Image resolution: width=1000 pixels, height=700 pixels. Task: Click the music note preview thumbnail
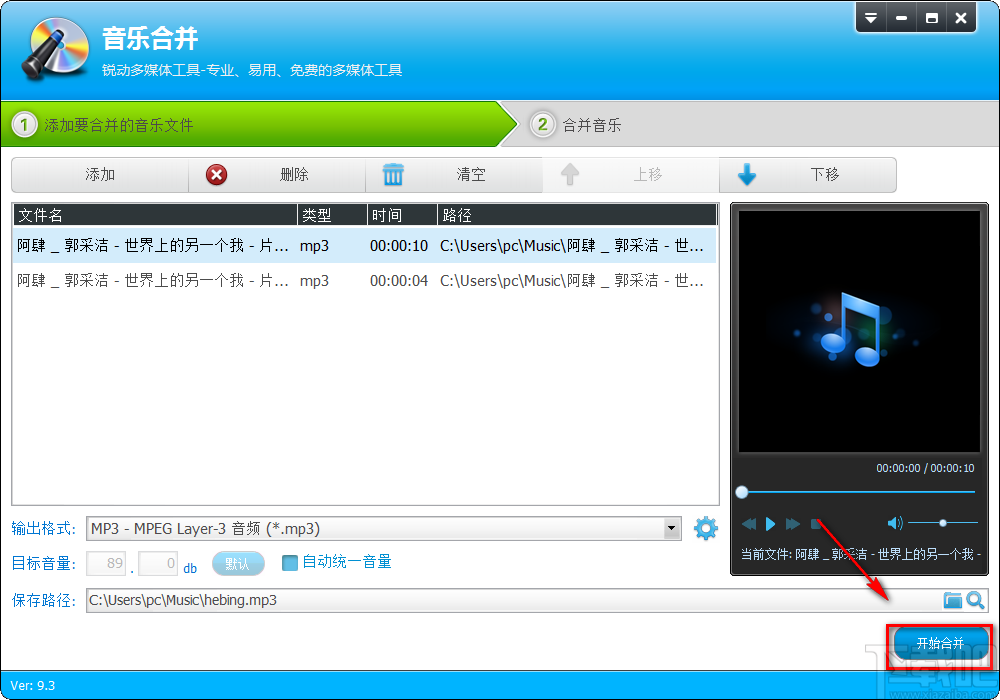pos(859,332)
